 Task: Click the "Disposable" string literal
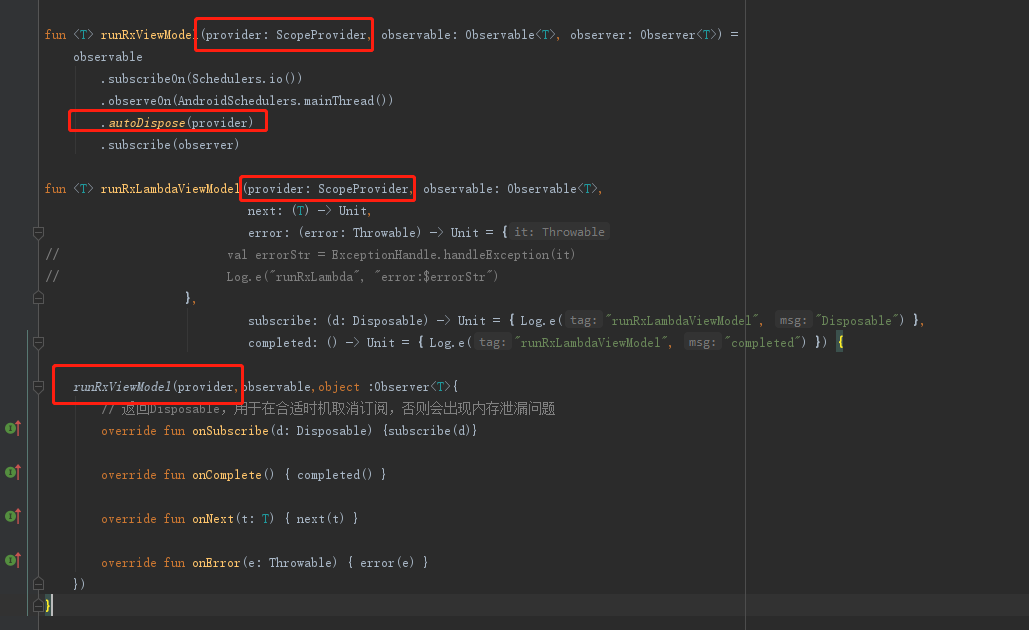click(x=856, y=321)
